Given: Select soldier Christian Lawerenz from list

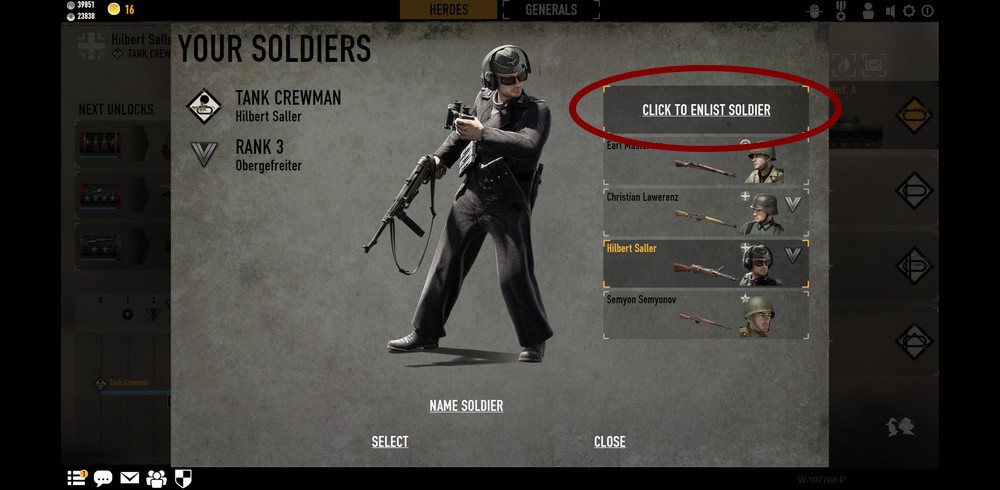Looking at the screenshot, I should tap(706, 212).
